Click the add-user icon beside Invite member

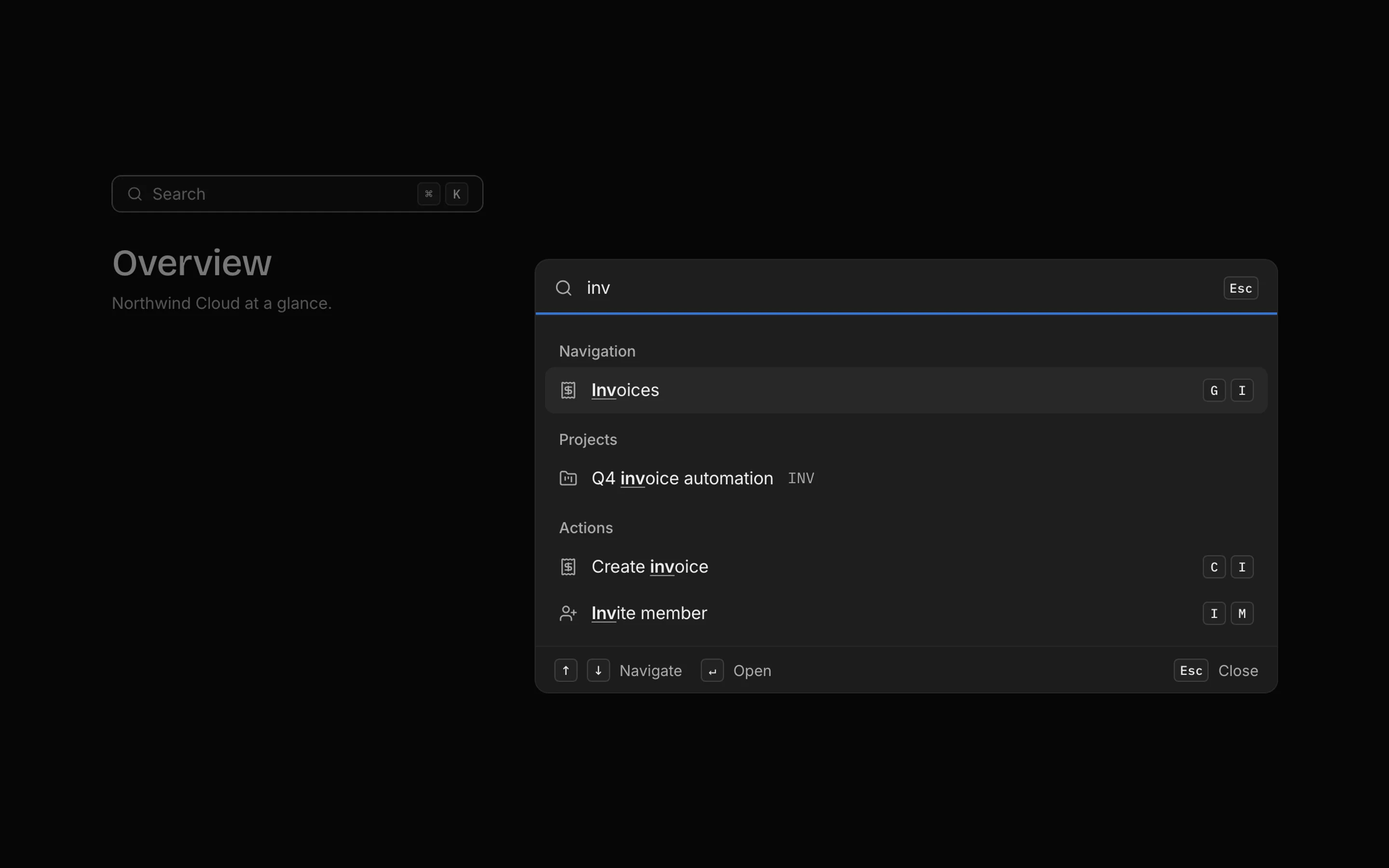tap(568, 613)
